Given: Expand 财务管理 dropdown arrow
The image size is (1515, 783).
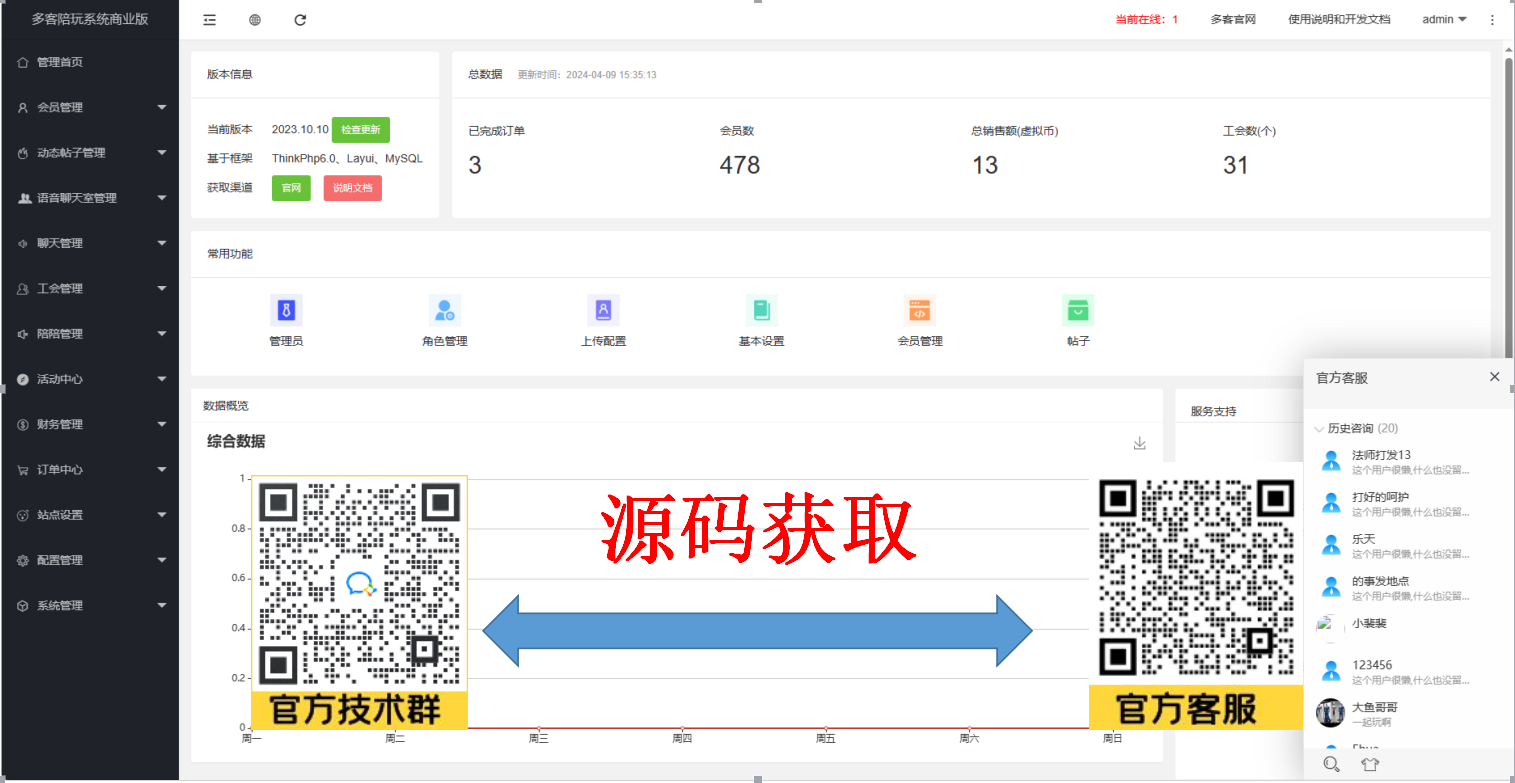Looking at the screenshot, I should pos(162,424).
